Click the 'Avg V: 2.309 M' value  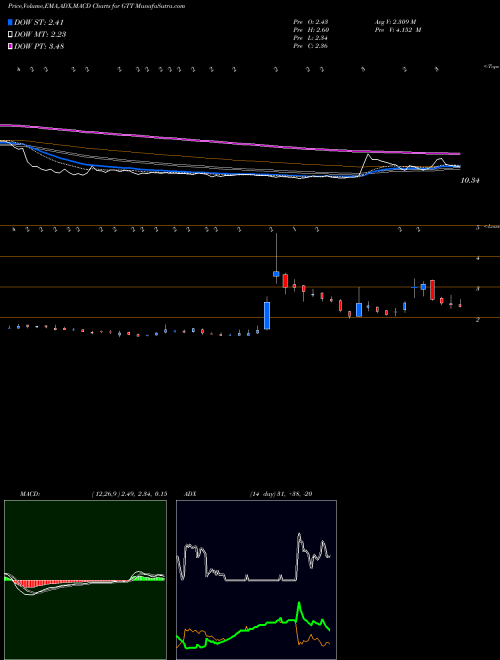[x=395, y=22]
